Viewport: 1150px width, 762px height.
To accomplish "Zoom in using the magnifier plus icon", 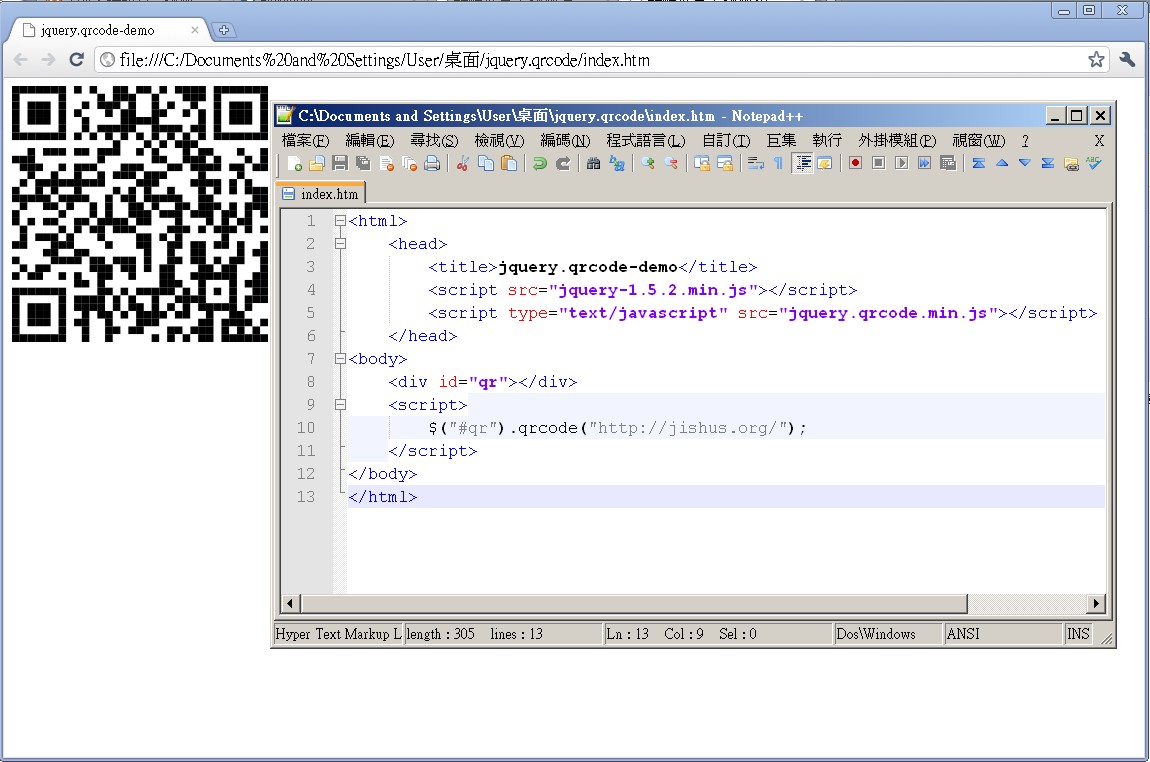I will point(648,164).
